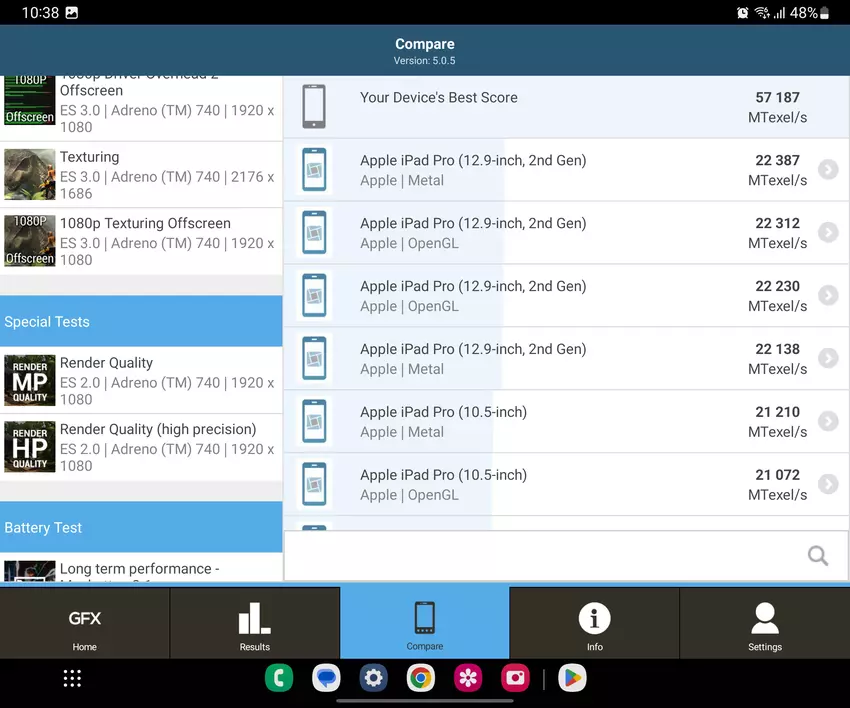This screenshot has height=708, width=850.
Task: Expand iPad Pro 12.9-inch Metal 22 387 result
Action: (827, 170)
